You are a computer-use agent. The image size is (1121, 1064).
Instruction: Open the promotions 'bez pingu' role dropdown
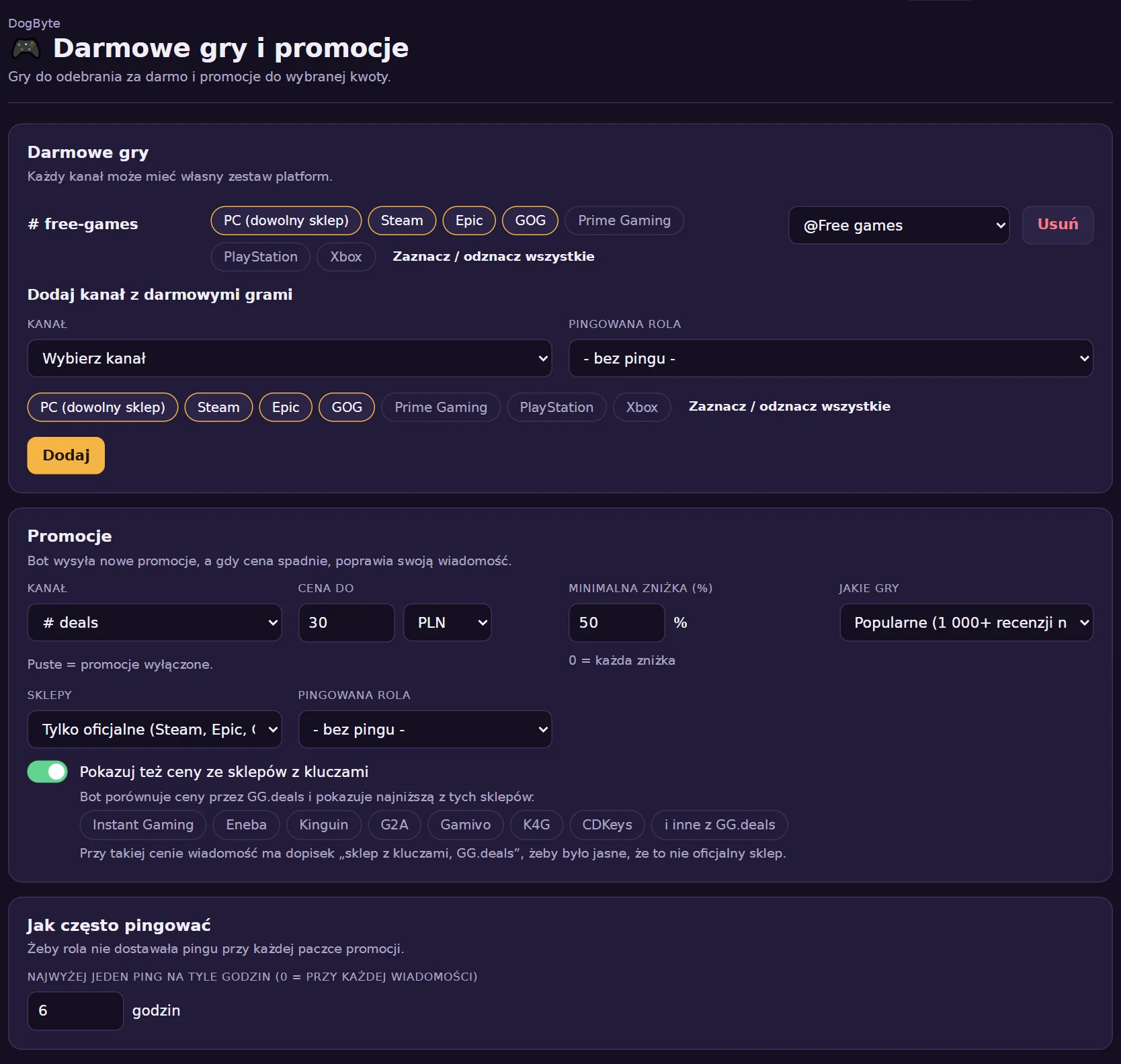425,729
